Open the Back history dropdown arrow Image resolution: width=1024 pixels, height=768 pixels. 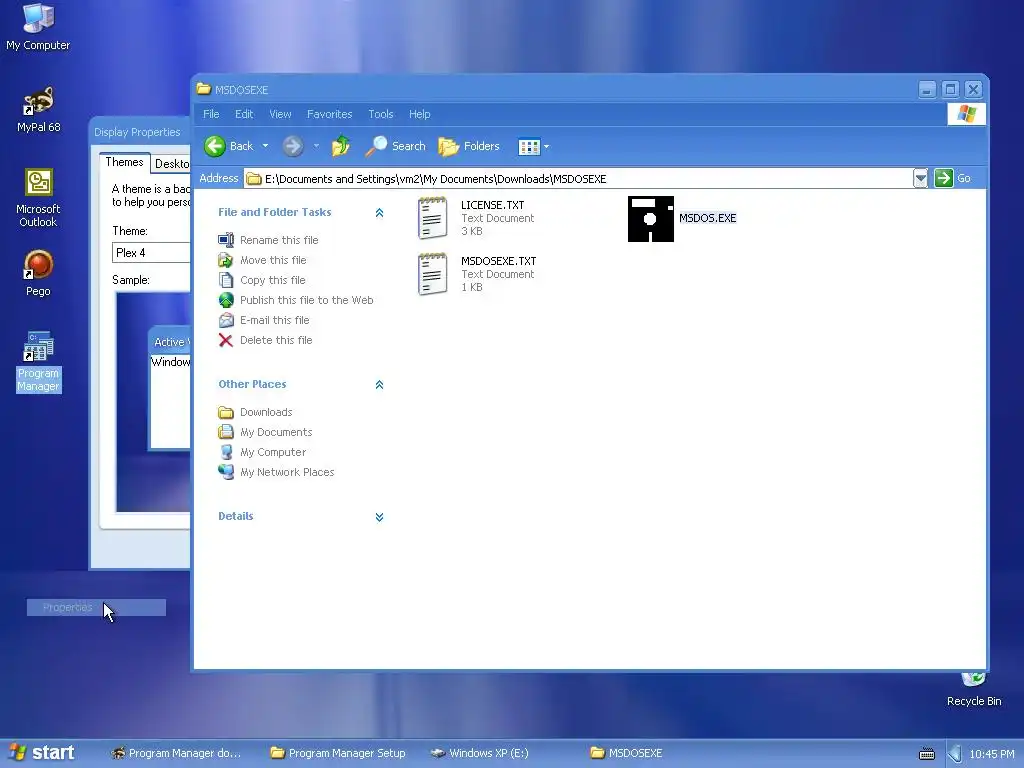tap(265, 146)
